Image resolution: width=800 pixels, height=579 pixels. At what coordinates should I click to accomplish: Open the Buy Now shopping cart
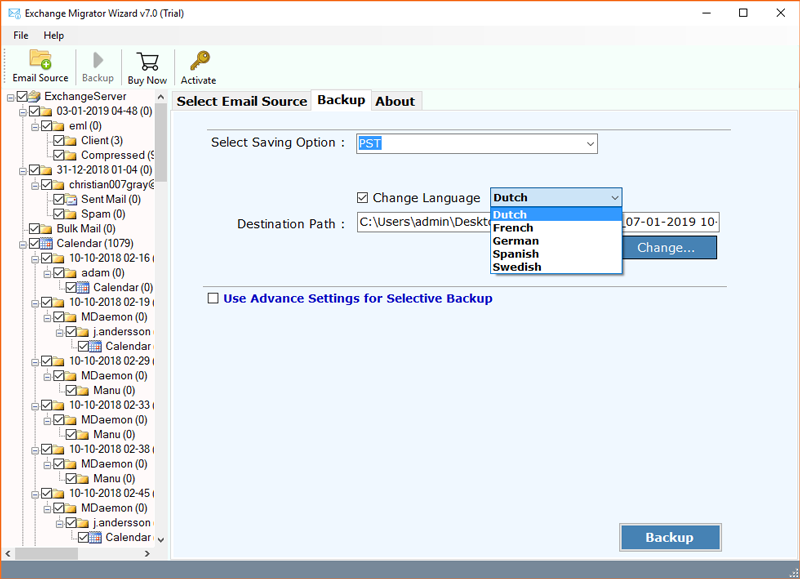[147, 61]
